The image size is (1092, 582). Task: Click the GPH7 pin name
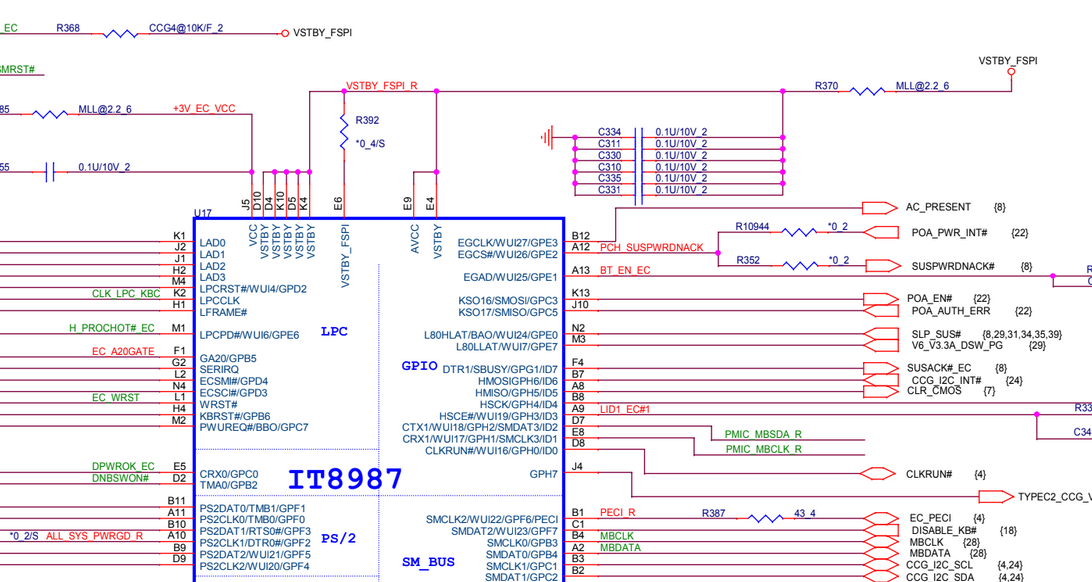click(544, 474)
